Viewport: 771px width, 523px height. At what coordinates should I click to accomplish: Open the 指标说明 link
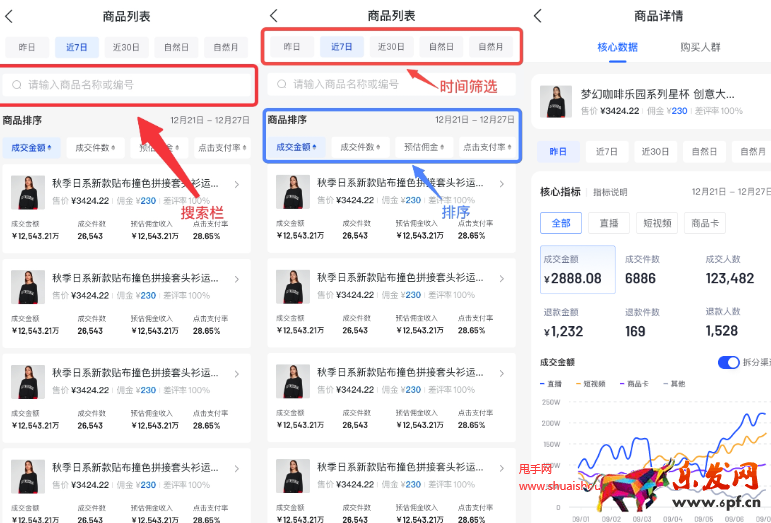610,192
